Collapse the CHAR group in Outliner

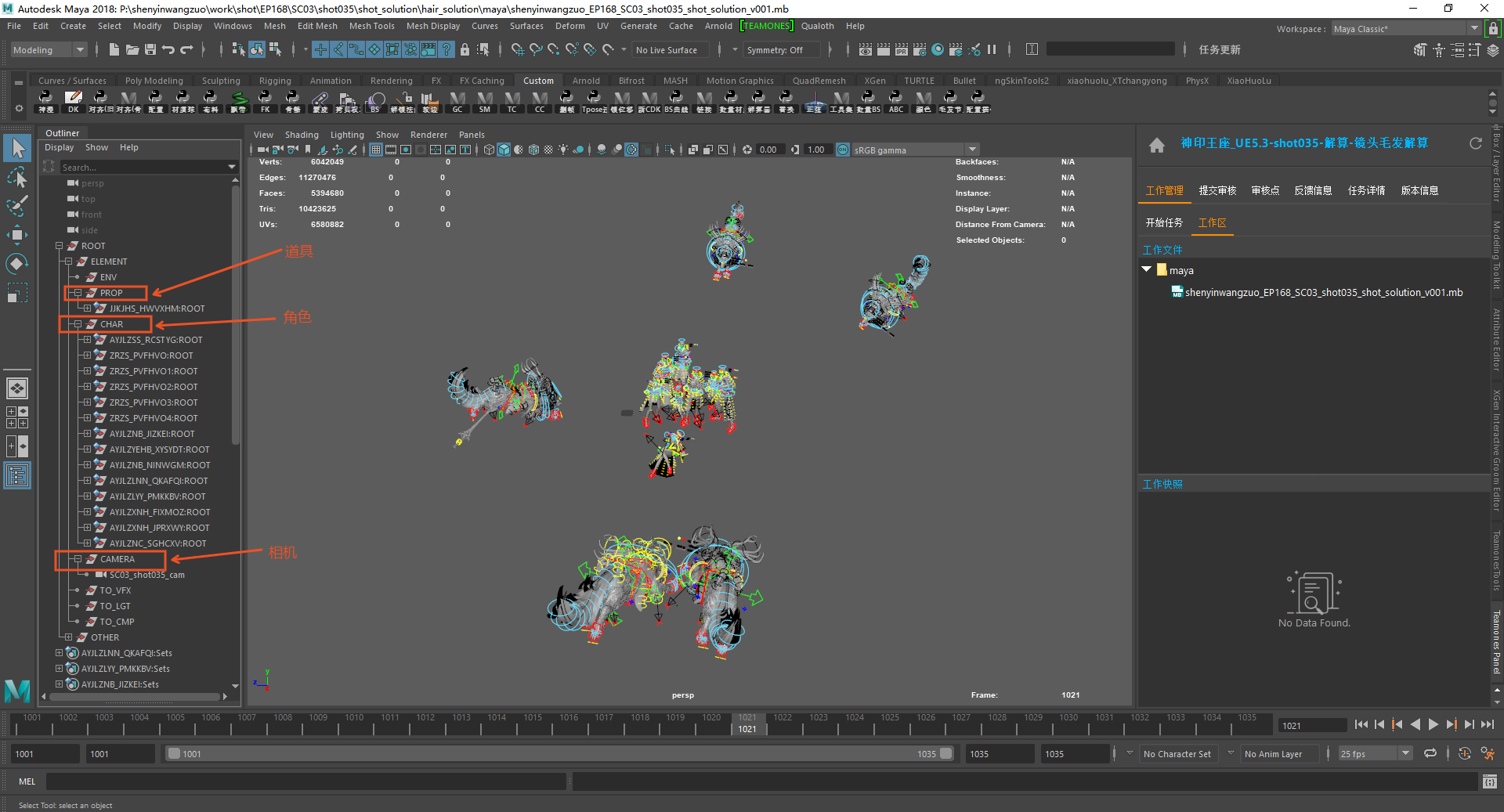(78, 324)
